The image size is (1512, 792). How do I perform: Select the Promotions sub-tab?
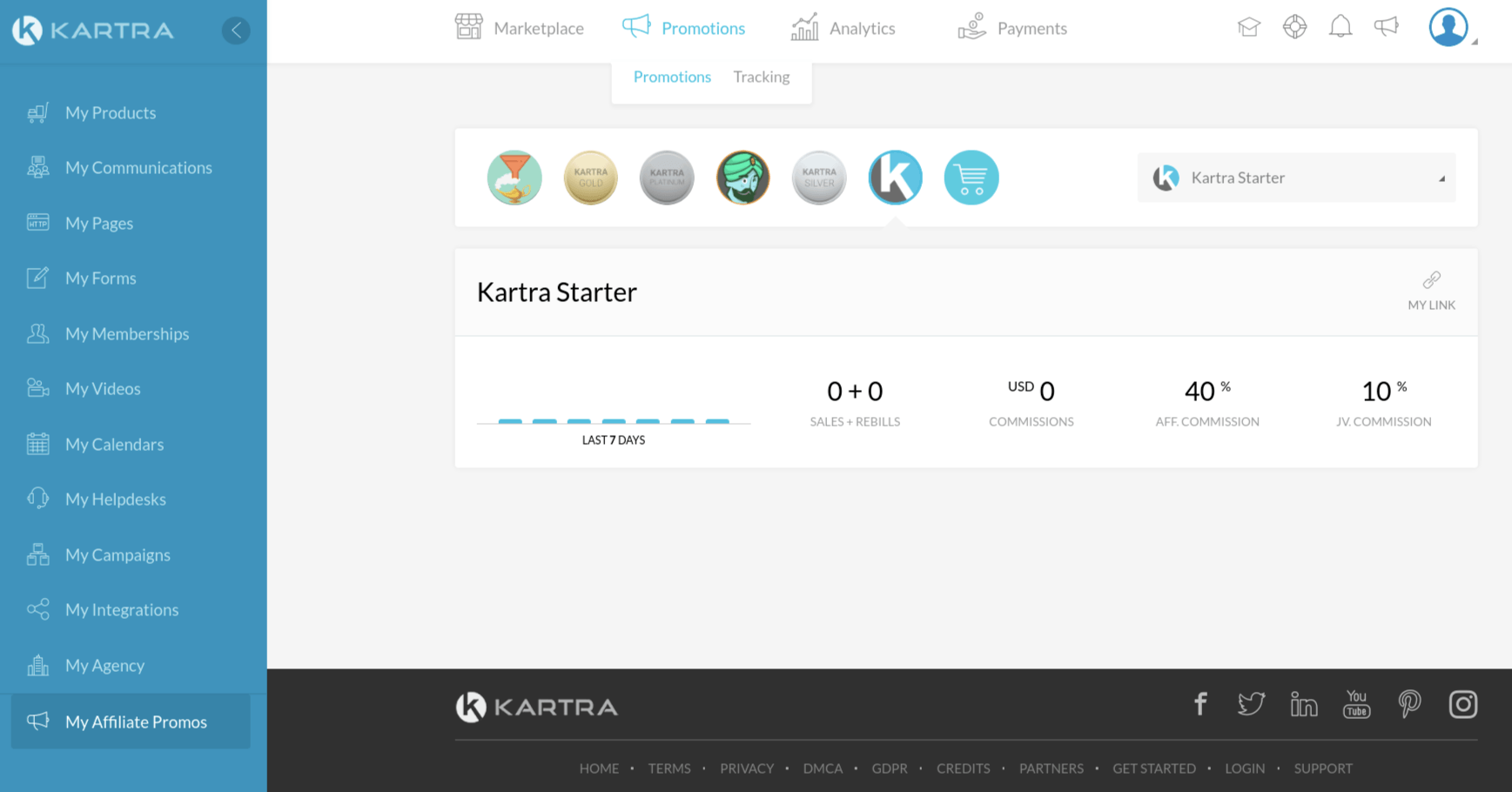point(672,77)
